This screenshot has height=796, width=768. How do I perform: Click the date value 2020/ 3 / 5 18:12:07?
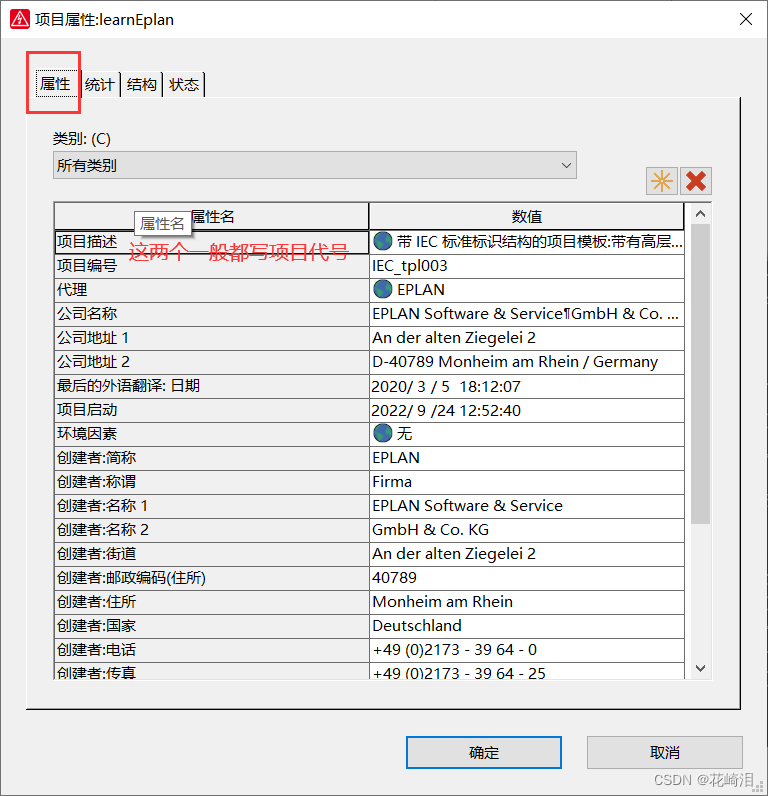(x=526, y=386)
